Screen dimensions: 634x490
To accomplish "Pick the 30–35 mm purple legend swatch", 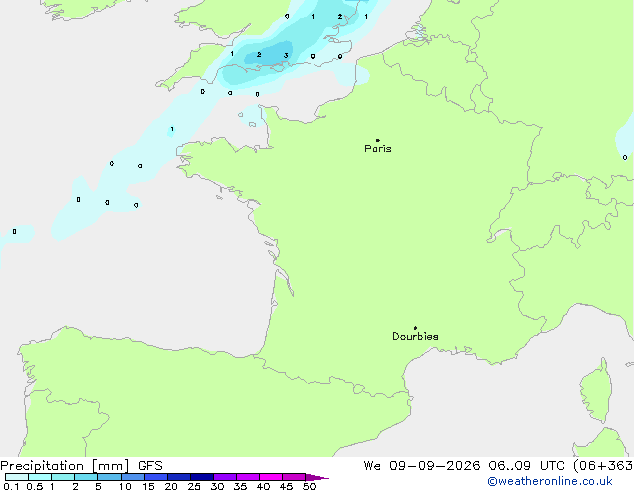I will pos(225,477).
